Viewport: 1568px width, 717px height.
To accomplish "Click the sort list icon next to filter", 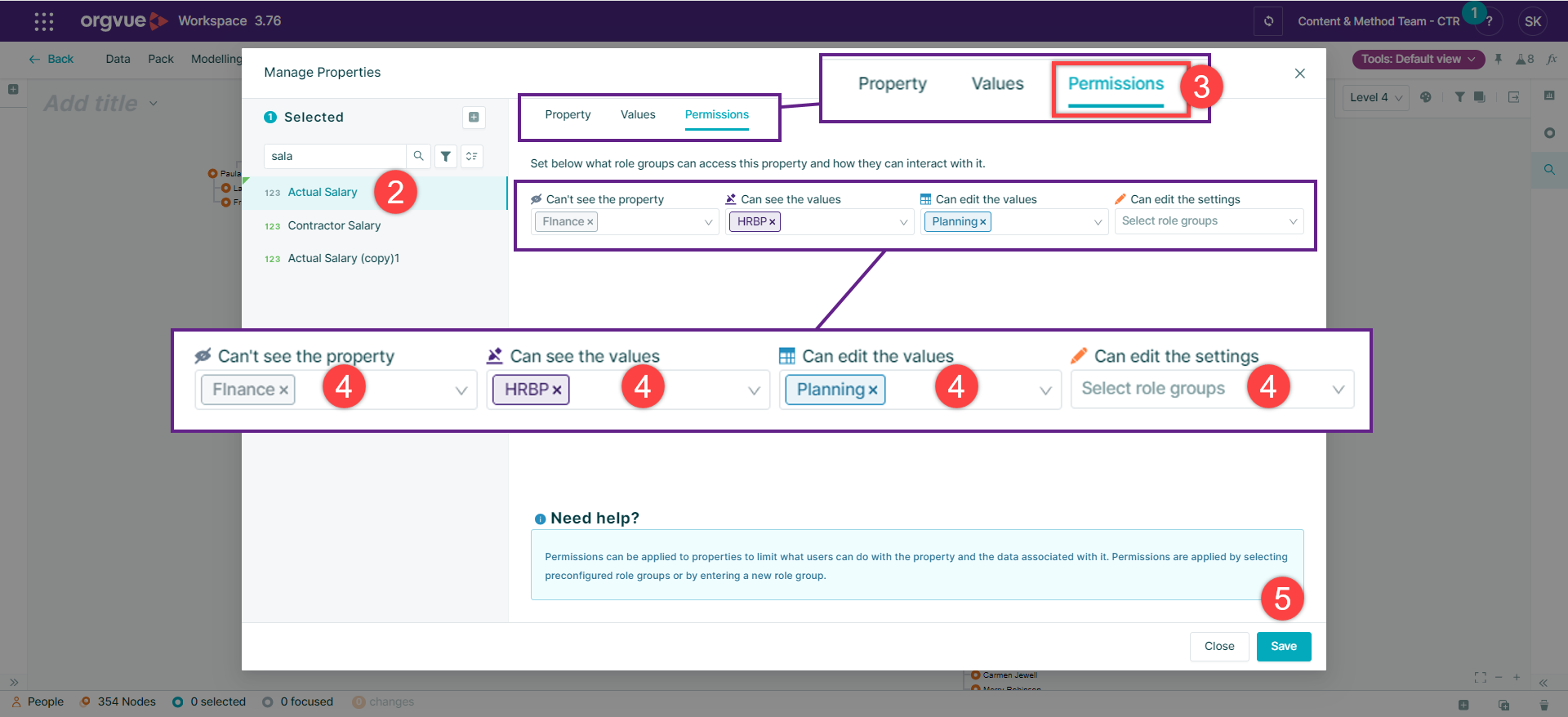I will tap(472, 156).
